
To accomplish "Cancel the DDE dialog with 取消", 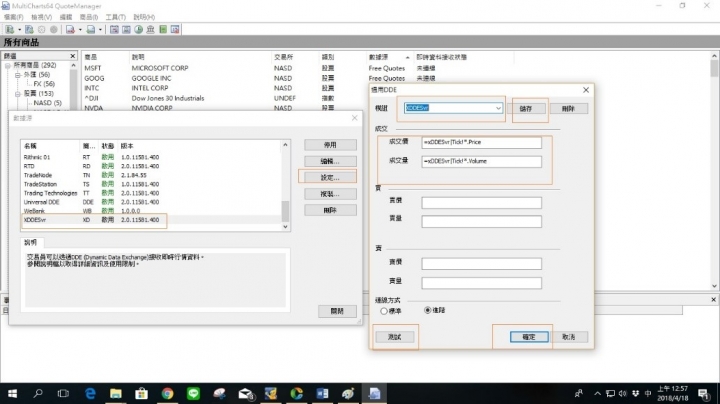I will pyautogui.click(x=568, y=337).
